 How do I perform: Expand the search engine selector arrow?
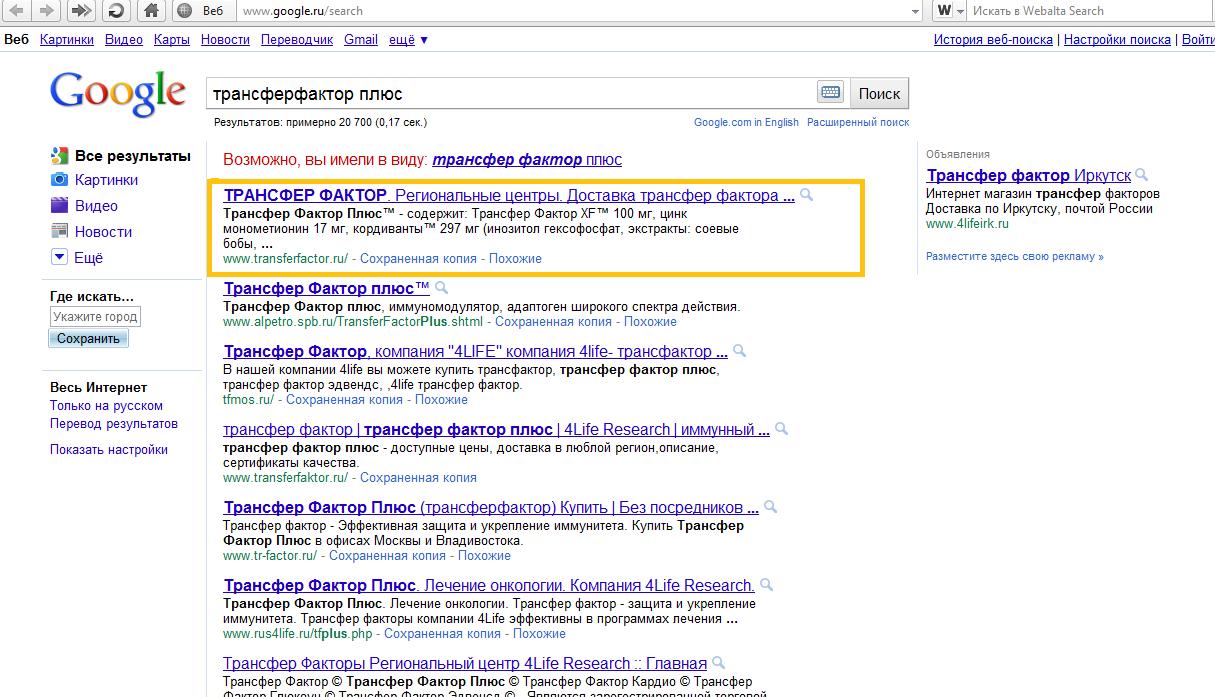pos(961,11)
